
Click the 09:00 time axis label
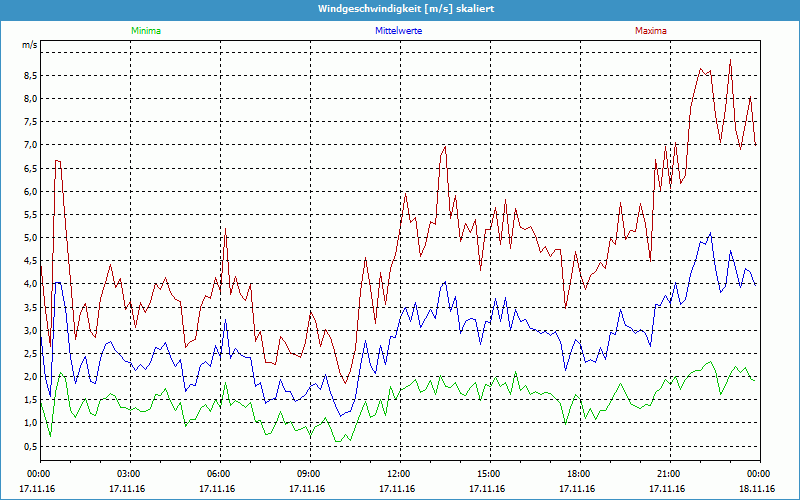[310, 474]
